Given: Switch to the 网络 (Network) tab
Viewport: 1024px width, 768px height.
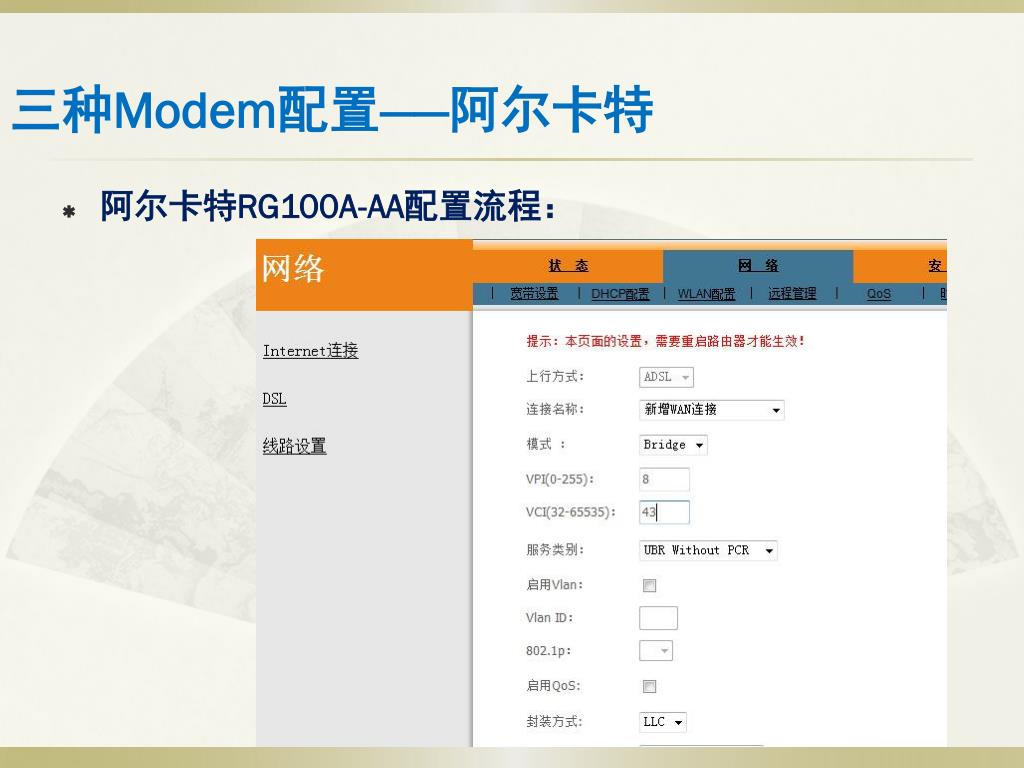Looking at the screenshot, I should click(758, 265).
